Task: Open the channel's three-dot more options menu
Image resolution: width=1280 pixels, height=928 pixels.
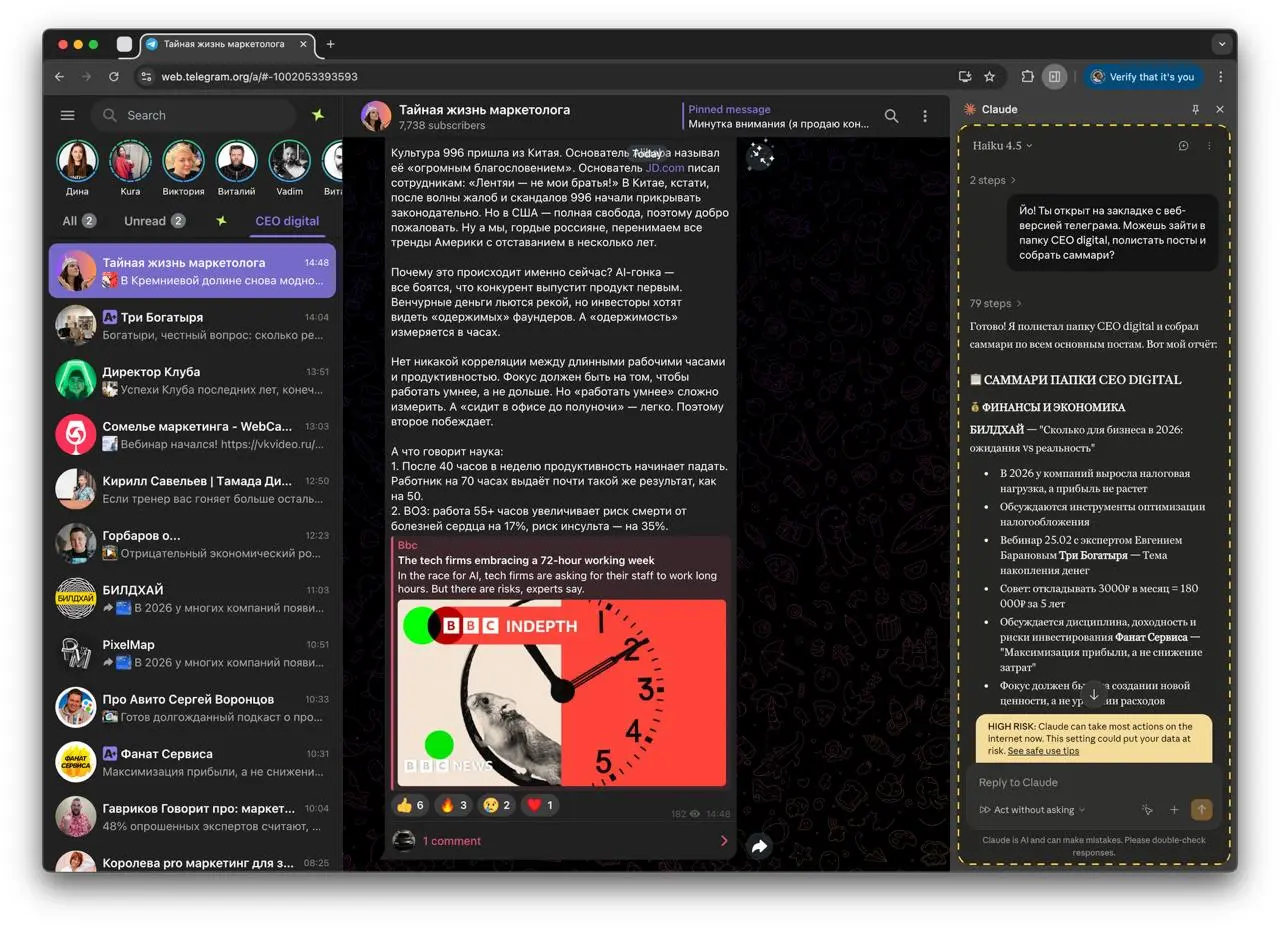Action: click(x=925, y=116)
